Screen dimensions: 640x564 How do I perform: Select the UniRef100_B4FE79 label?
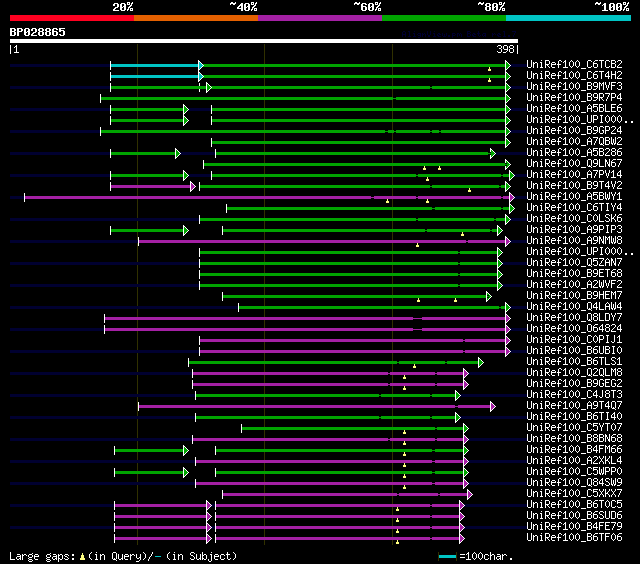[x=574, y=527]
